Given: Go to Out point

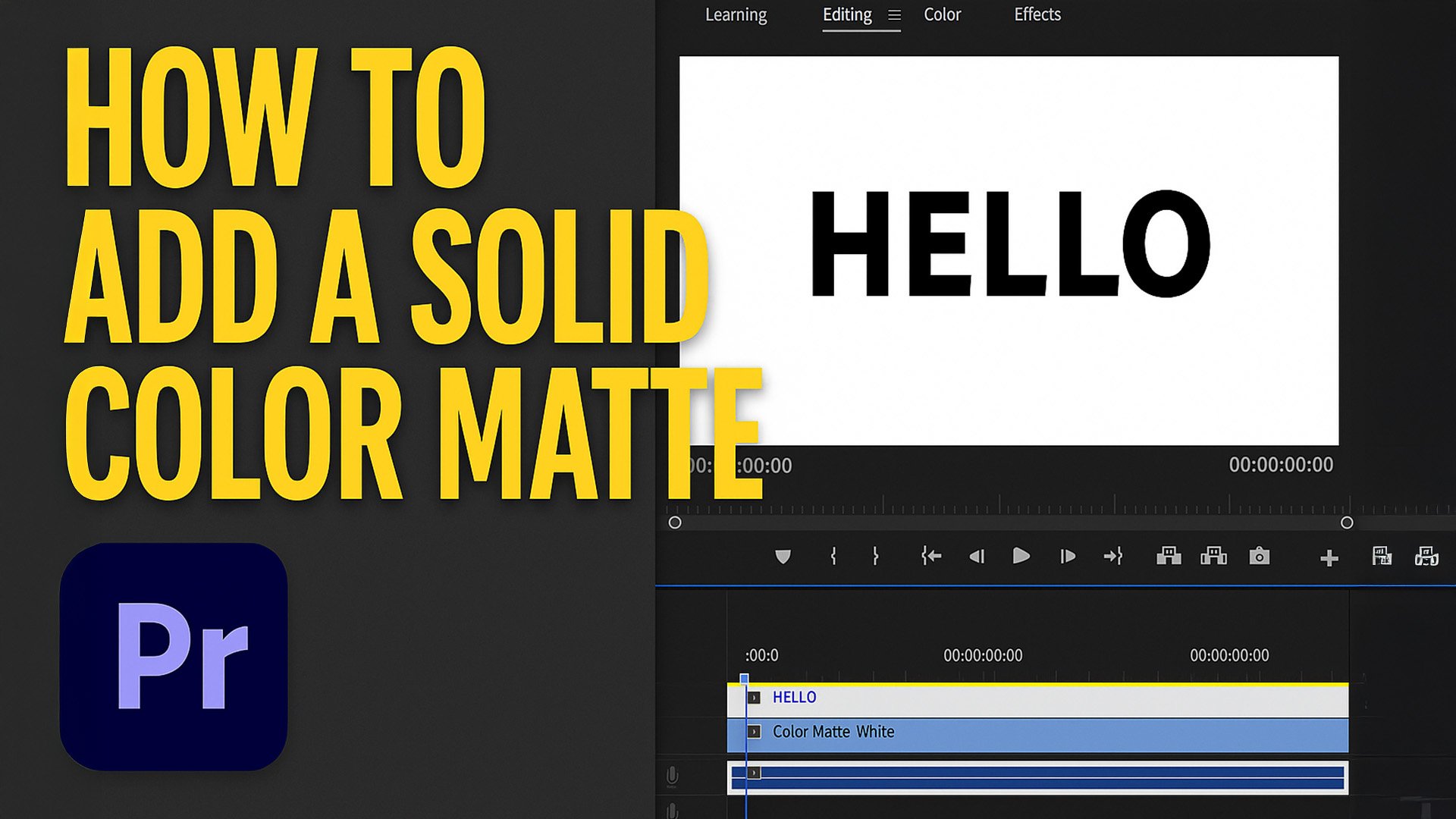Looking at the screenshot, I should pyautogui.click(x=1112, y=557).
